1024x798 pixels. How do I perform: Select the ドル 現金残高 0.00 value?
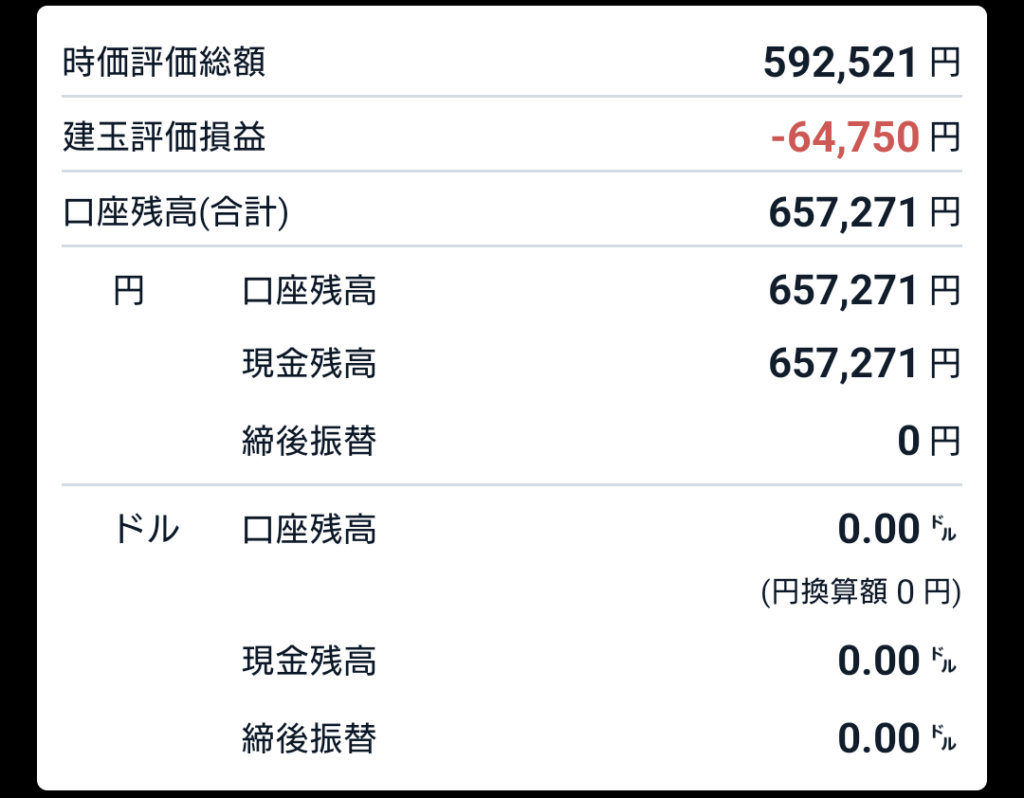pos(896,661)
